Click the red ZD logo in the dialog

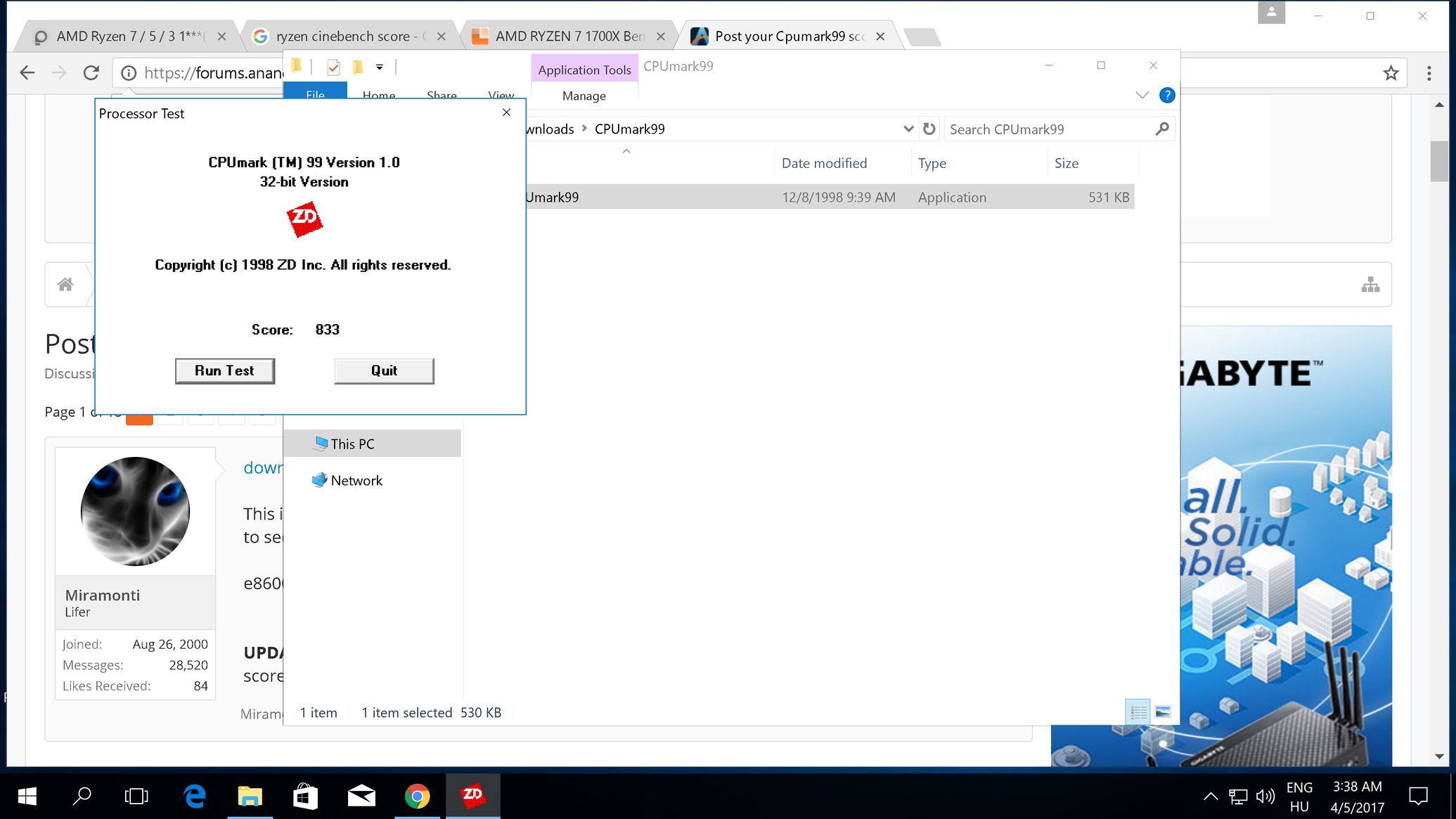(x=304, y=219)
